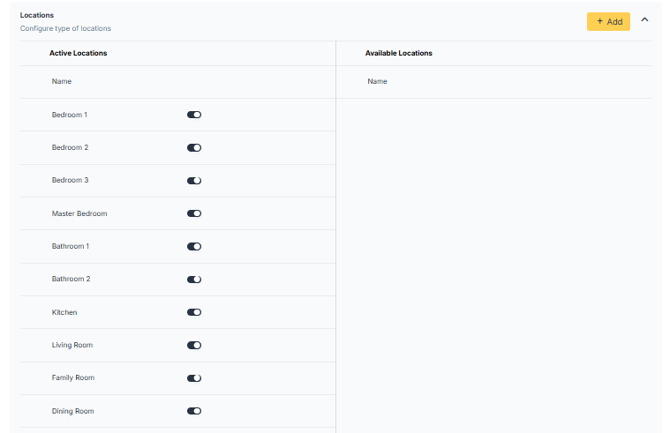Select the Master Bedroom row name
This screenshot has height=433, width=670.
[79, 213]
